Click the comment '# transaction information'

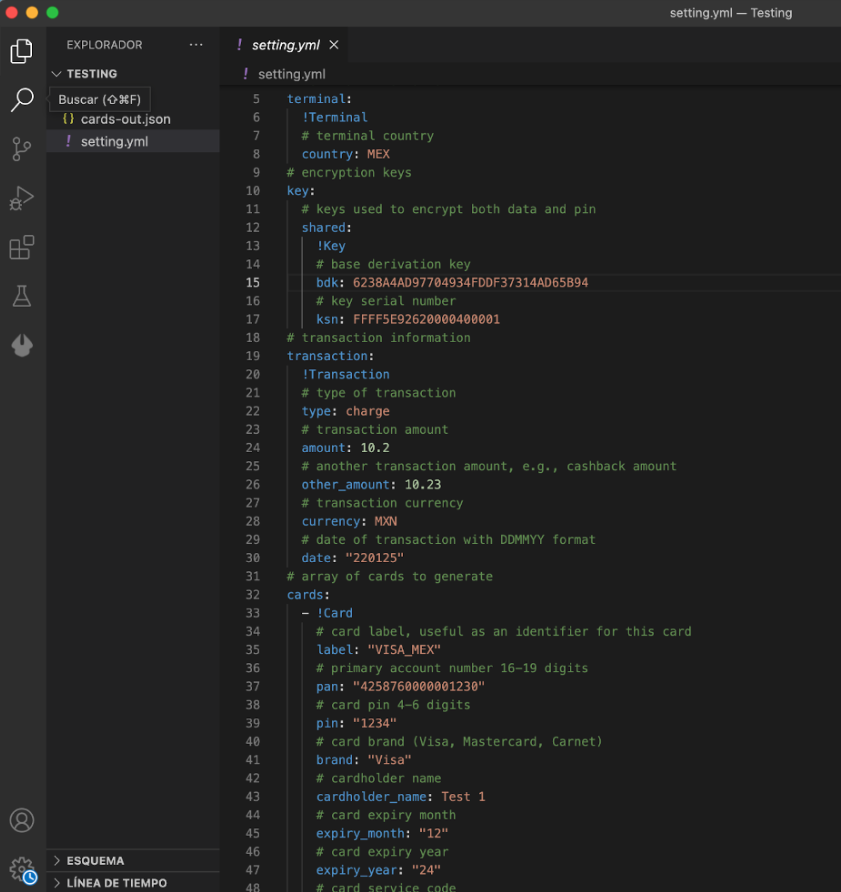tap(379, 338)
